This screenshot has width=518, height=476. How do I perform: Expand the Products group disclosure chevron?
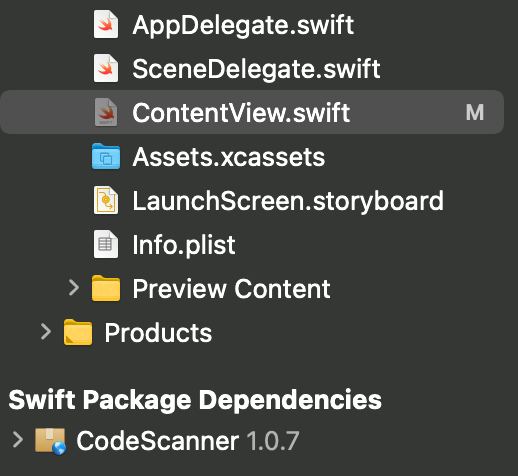46,332
